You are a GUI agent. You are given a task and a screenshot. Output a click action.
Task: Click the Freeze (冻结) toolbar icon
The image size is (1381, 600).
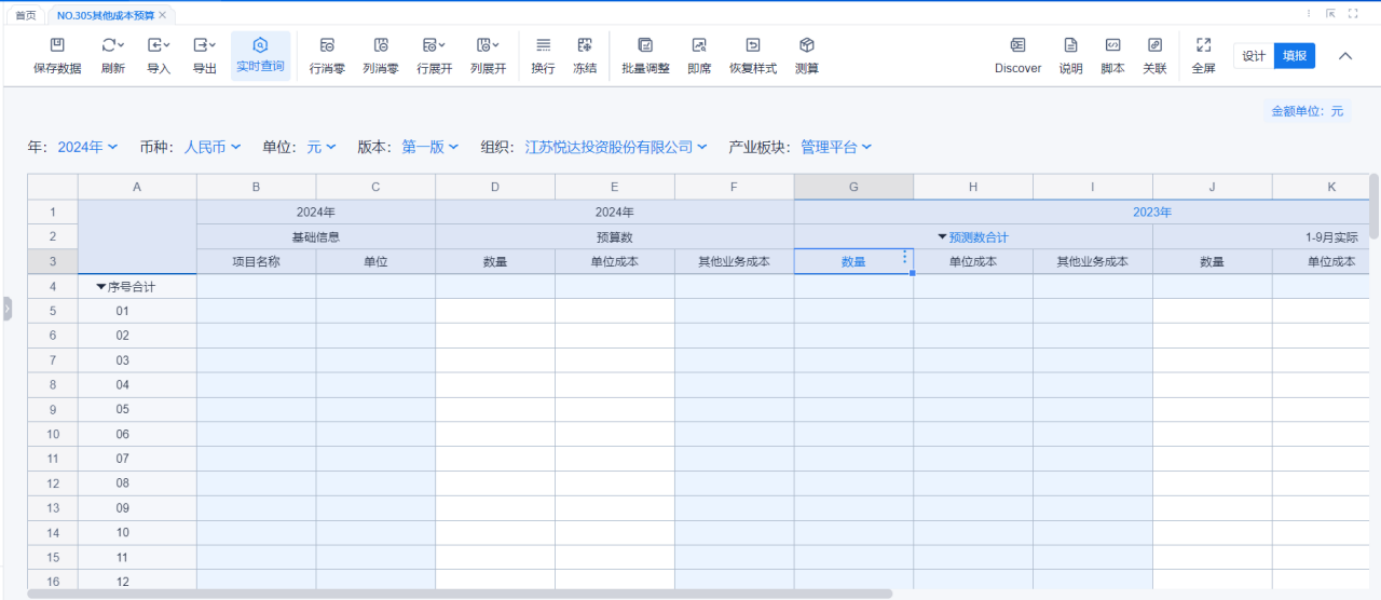click(584, 46)
